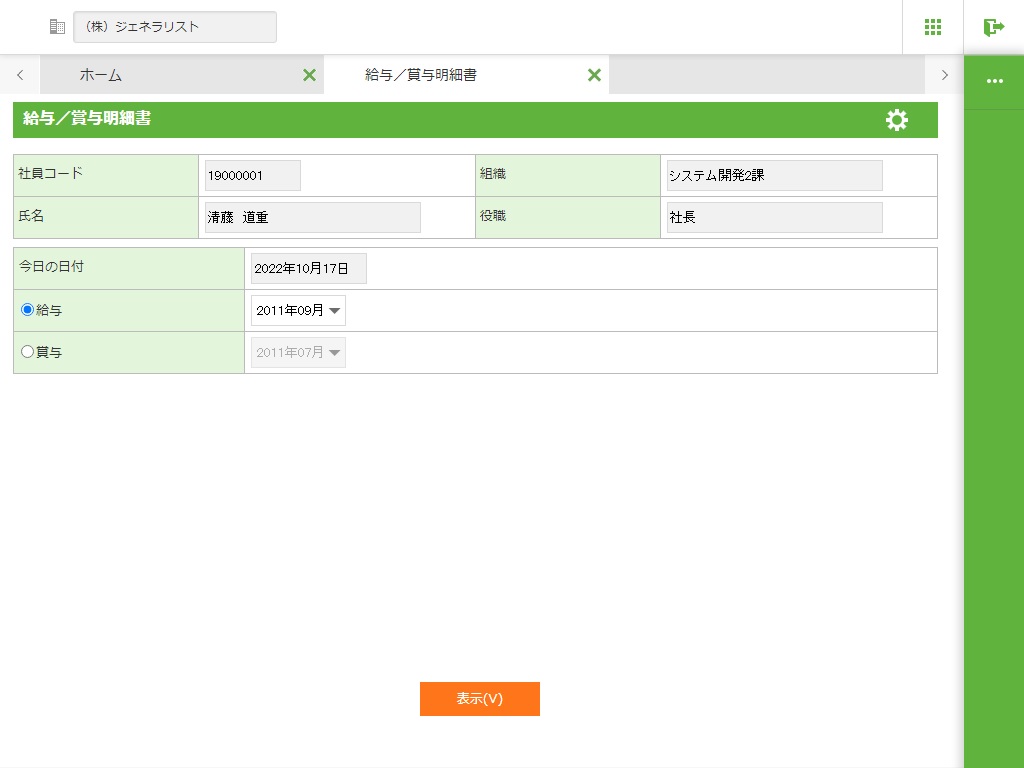Click the 社員コード field showing 19000001

[x=252, y=176]
